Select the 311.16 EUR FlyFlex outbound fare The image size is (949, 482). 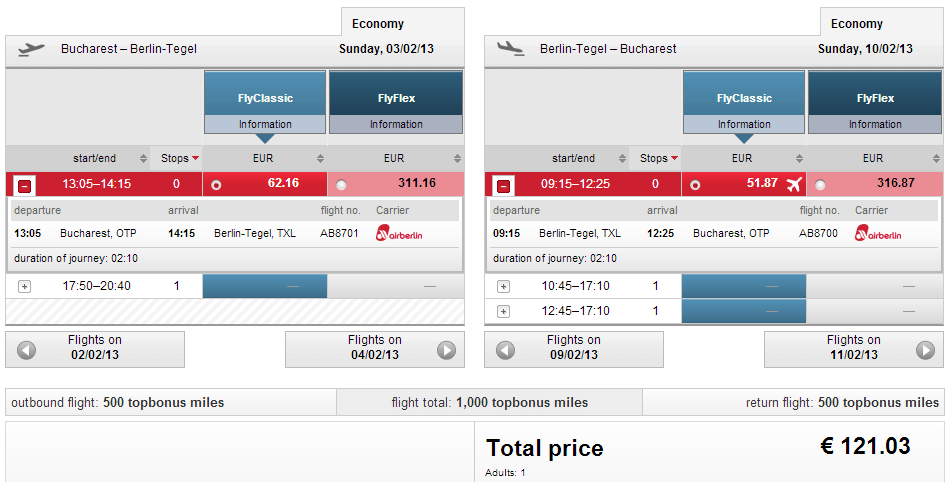coord(342,185)
